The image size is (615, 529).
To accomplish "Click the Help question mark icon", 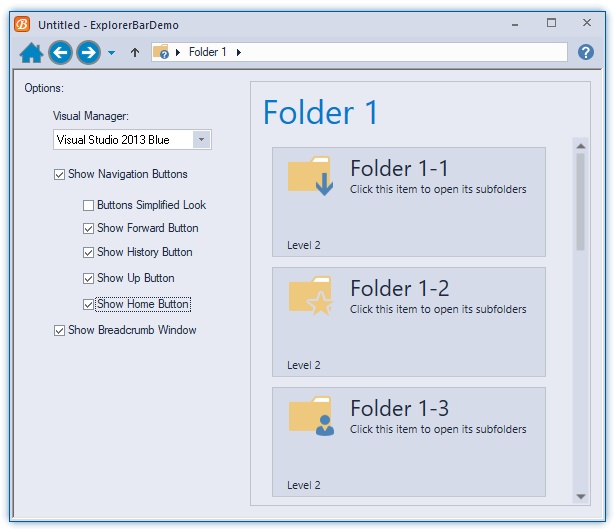I will pyautogui.click(x=586, y=52).
